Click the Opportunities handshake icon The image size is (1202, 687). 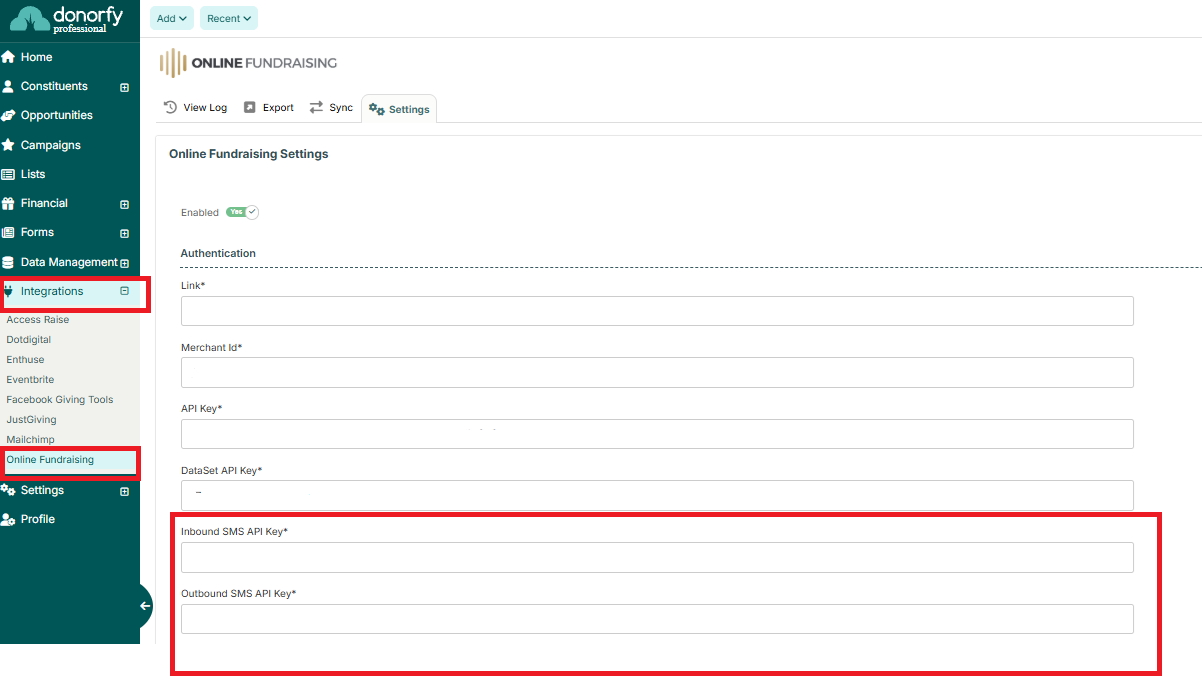(x=8, y=115)
